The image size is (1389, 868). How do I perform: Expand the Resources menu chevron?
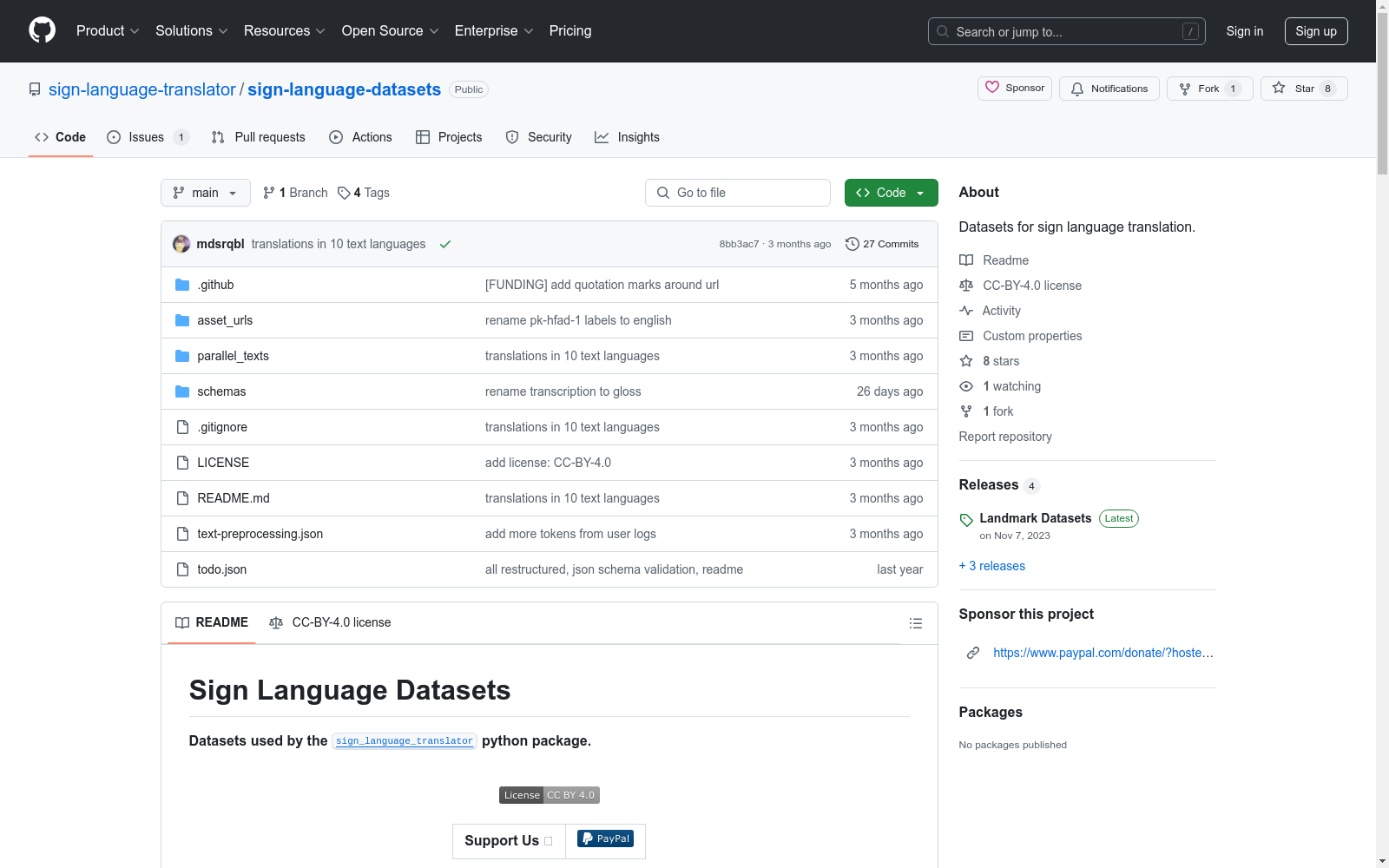point(320,31)
